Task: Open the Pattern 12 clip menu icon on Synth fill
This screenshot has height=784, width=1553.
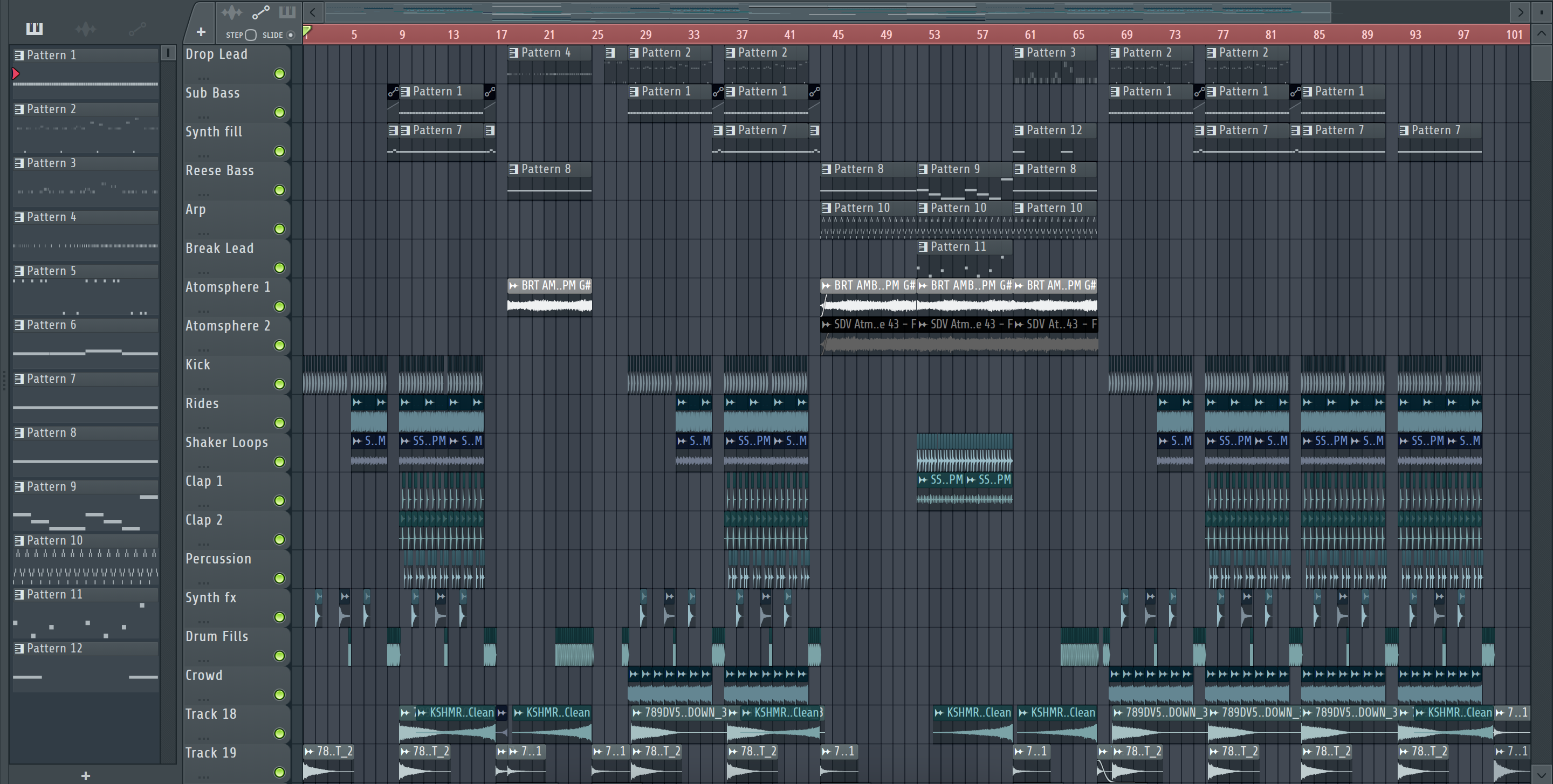Action: [1020, 130]
